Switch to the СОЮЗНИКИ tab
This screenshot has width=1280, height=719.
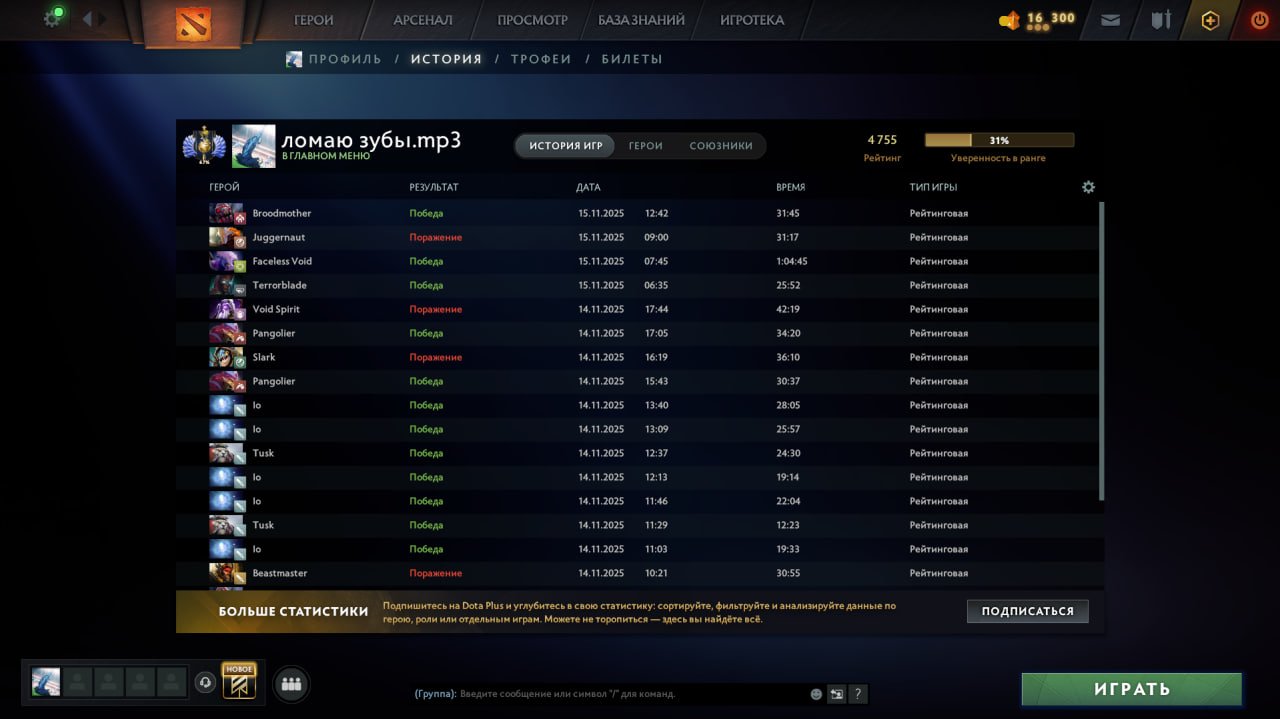pos(721,145)
